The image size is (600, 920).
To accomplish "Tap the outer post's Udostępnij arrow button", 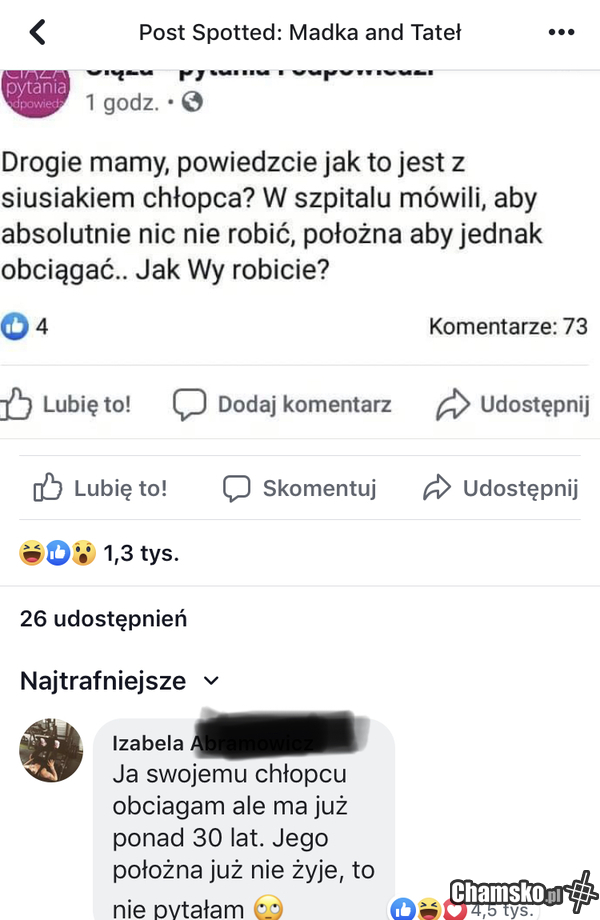I will click(500, 488).
